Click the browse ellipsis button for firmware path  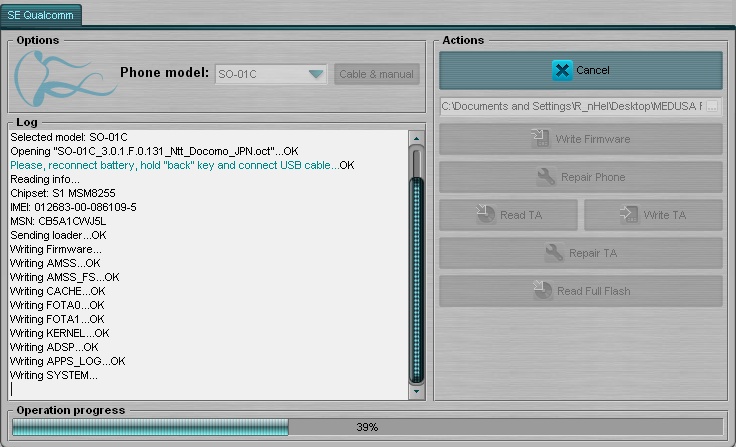click(712, 107)
